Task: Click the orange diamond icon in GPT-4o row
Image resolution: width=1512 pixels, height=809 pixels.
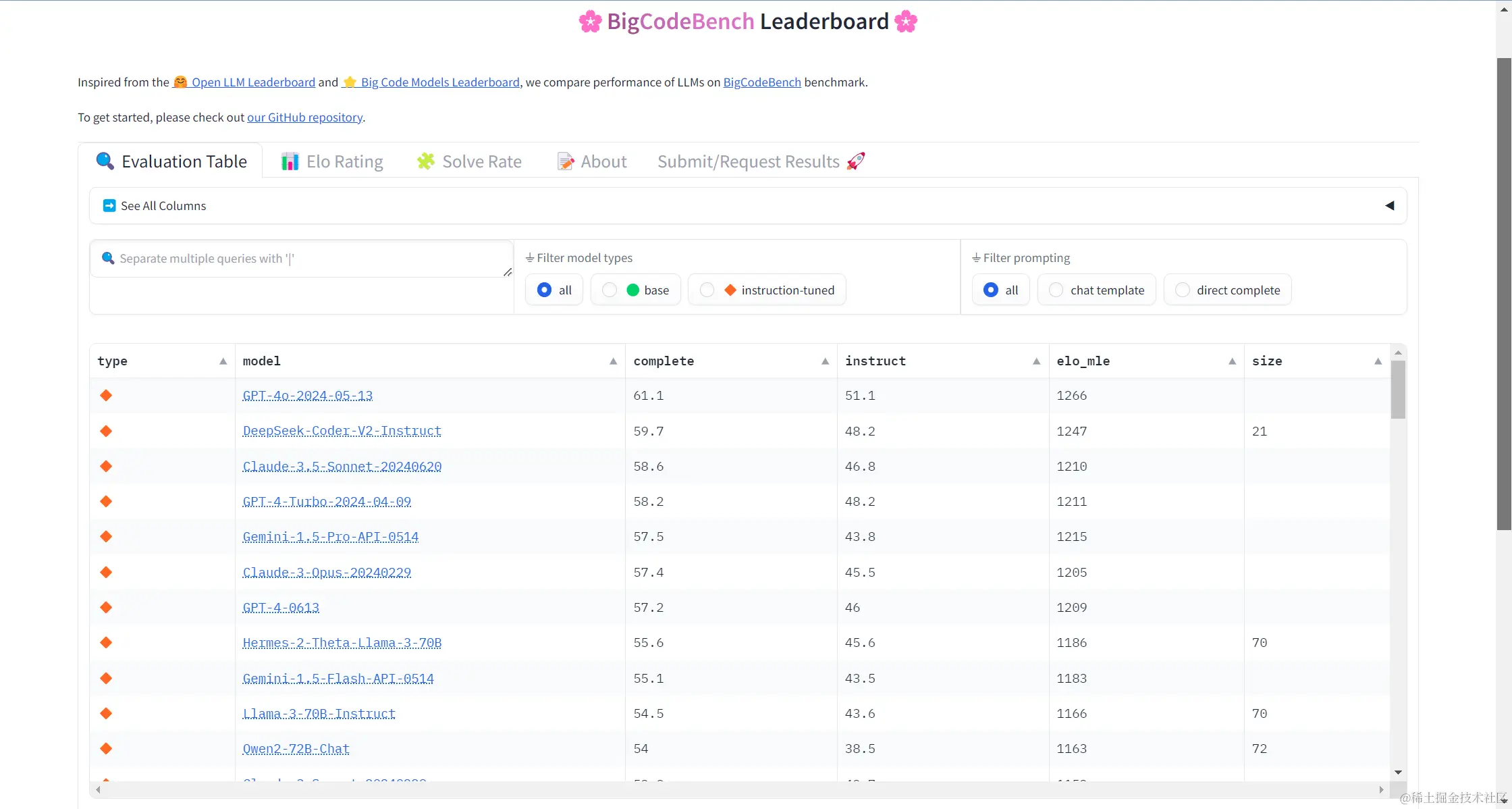Action: pyautogui.click(x=106, y=396)
